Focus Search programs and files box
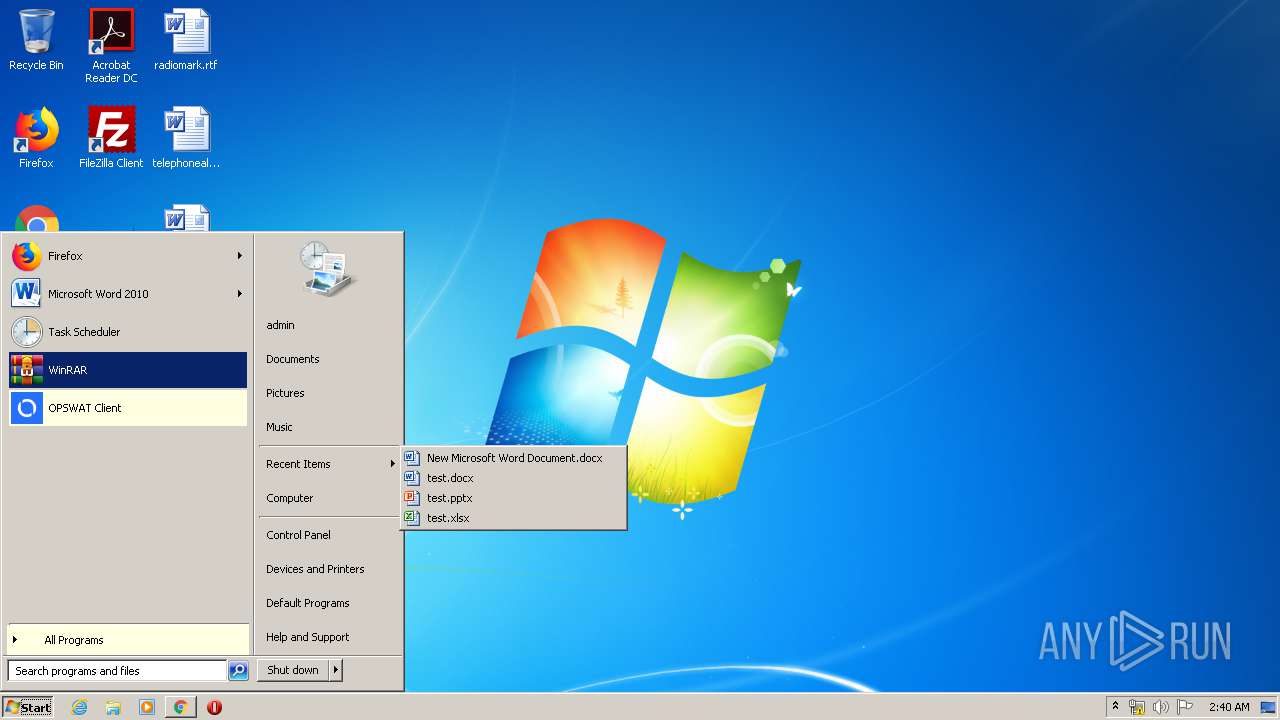 [117, 671]
